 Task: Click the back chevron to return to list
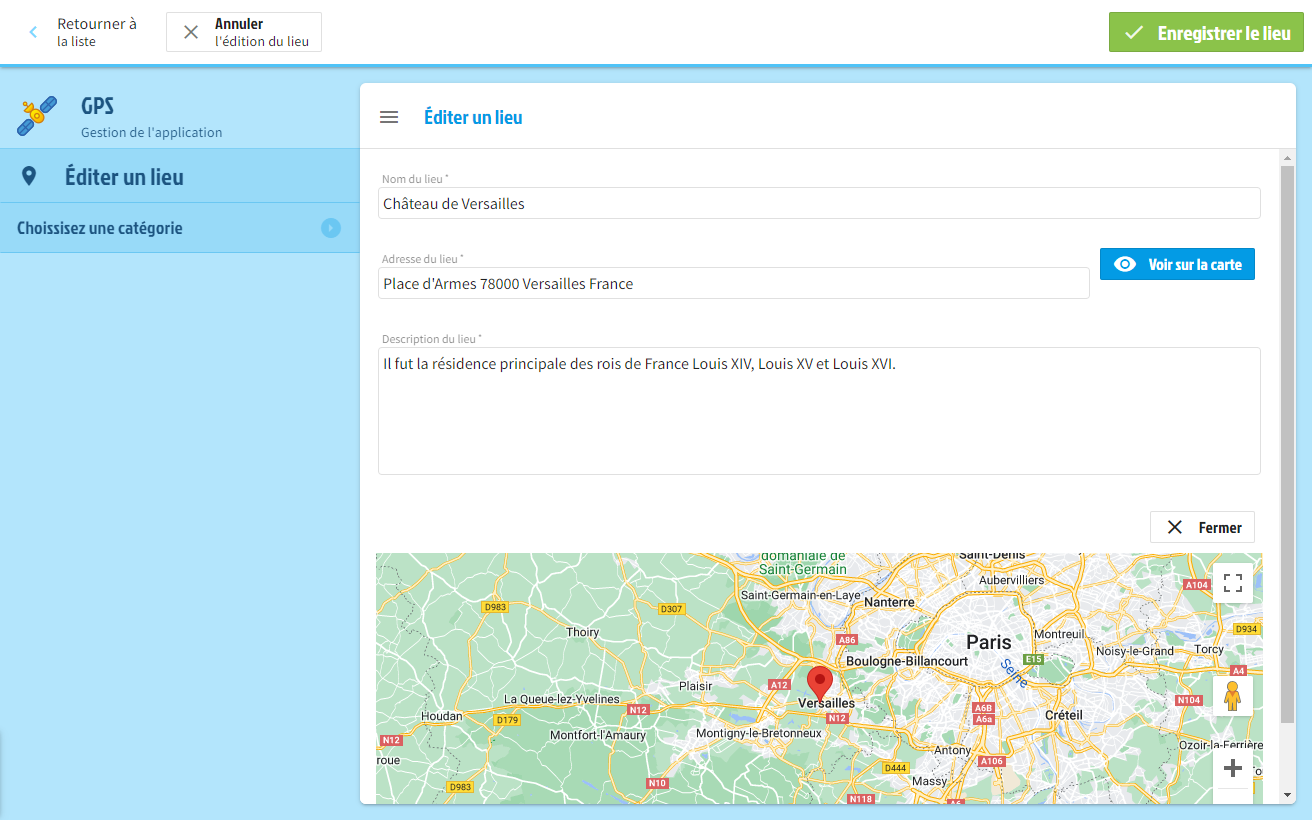[x=33, y=32]
